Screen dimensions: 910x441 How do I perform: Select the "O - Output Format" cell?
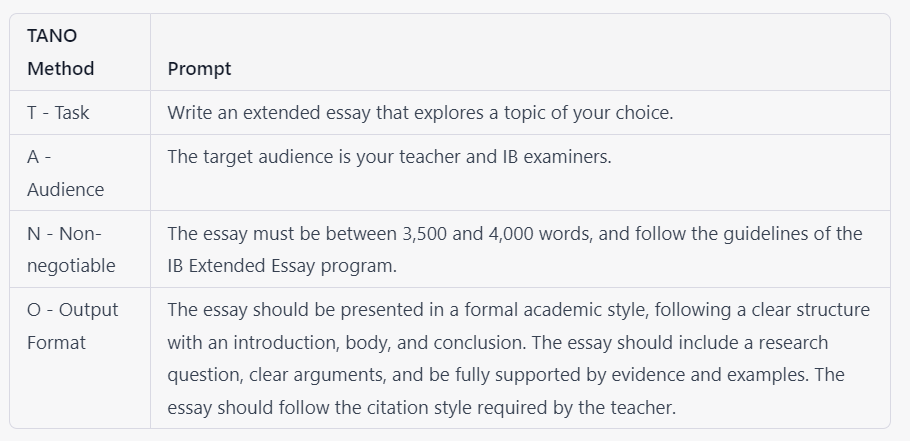tap(72, 326)
